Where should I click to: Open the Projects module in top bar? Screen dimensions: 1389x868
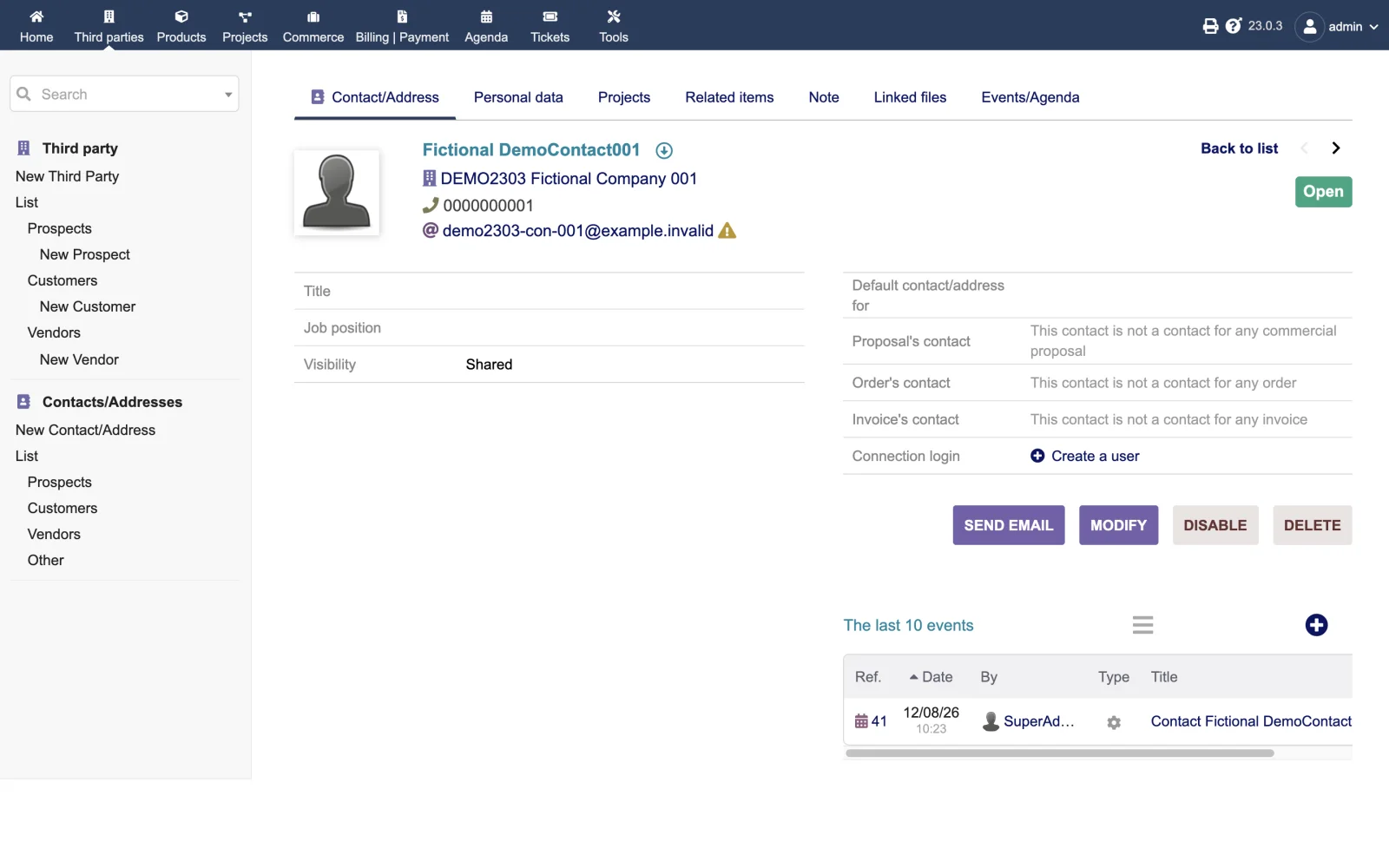[x=245, y=26]
